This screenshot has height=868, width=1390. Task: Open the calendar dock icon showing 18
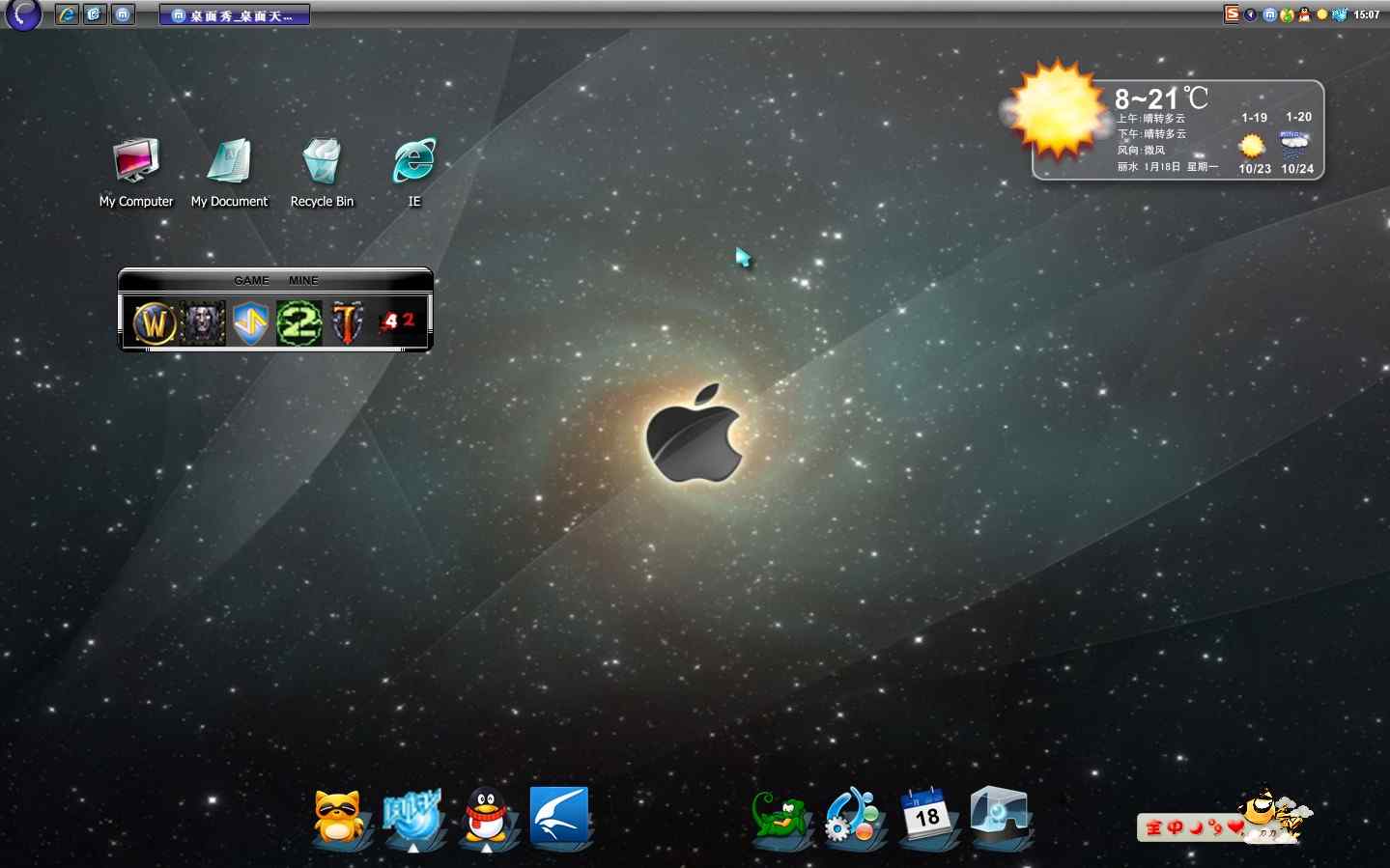click(926, 817)
